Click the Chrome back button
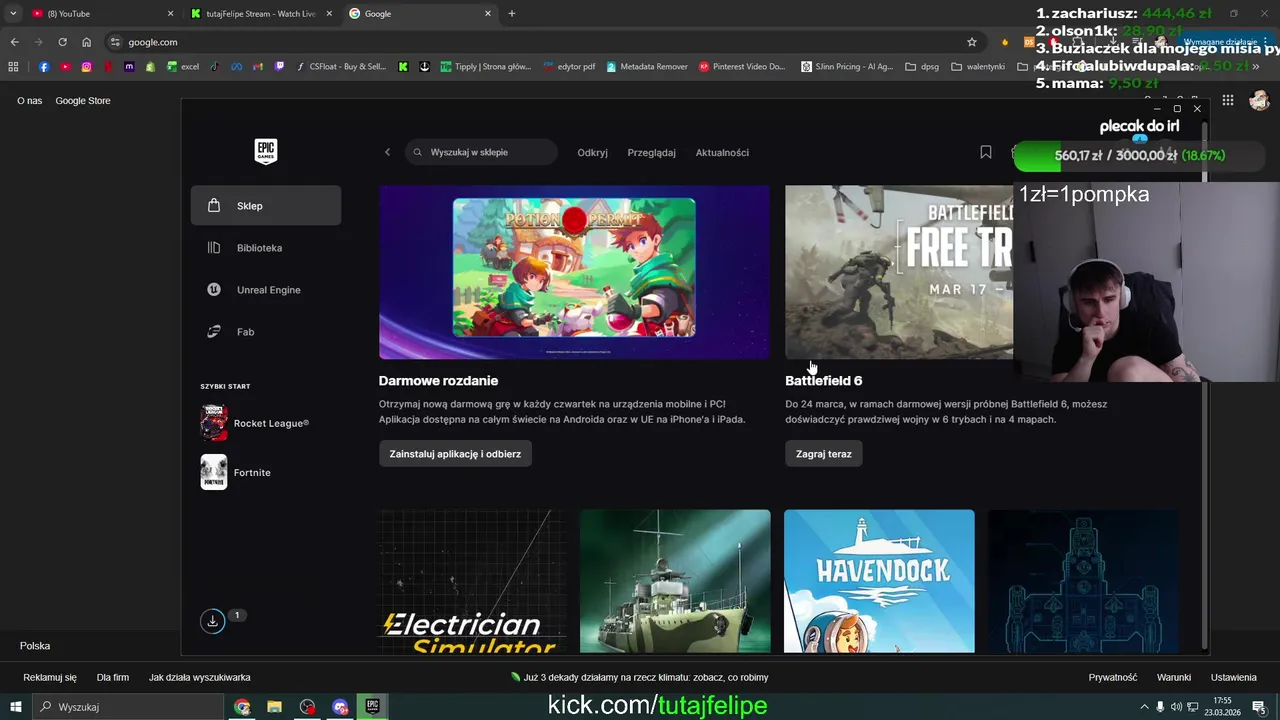This screenshot has height=720, width=1280. tap(14, 42)
